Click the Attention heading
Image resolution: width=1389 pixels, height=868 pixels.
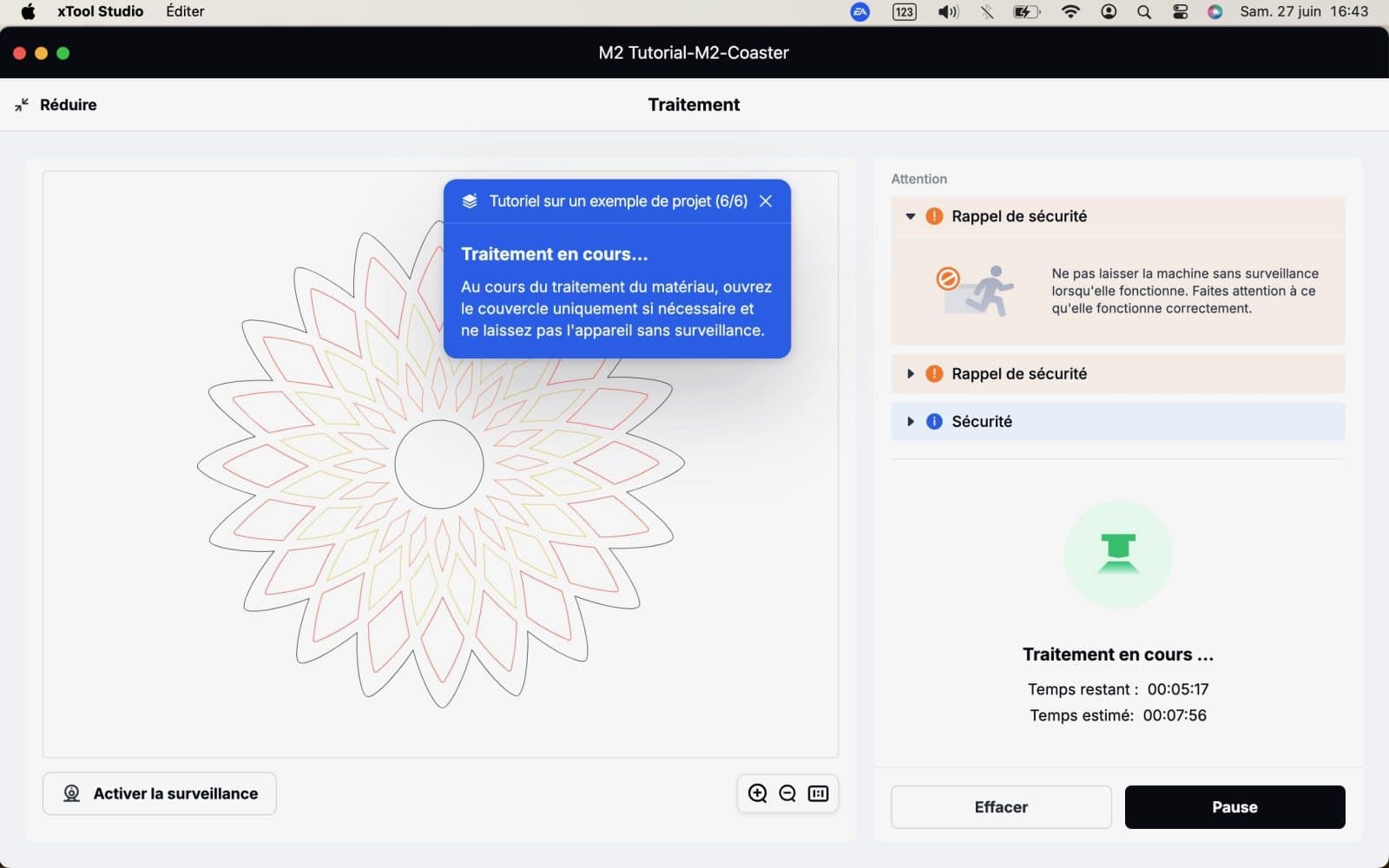919,179
